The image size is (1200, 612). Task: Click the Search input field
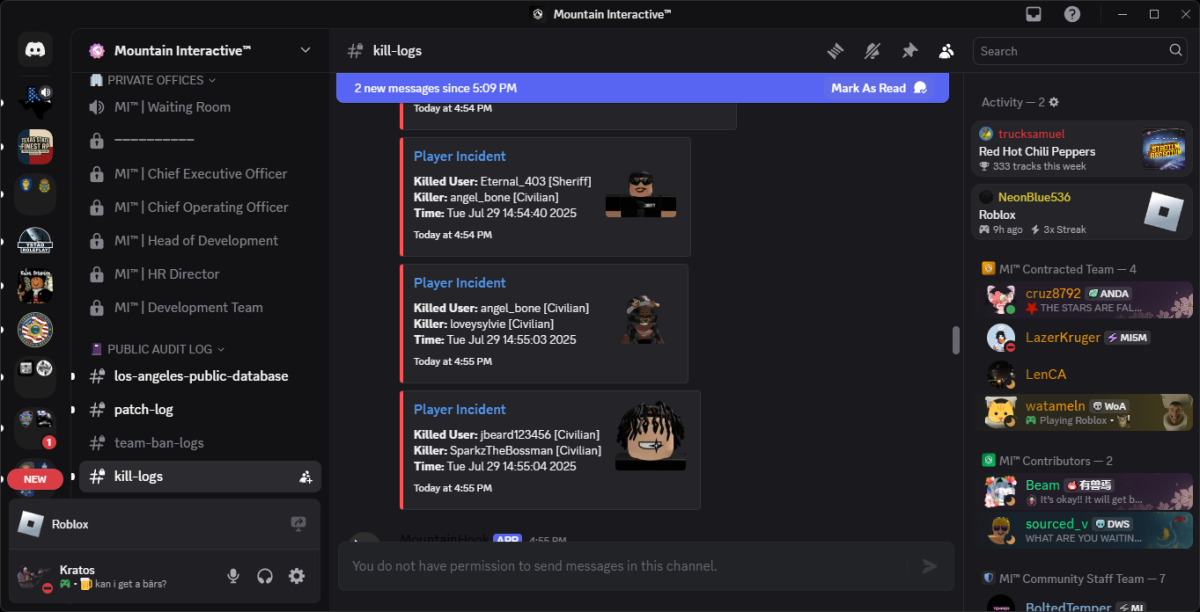pyautogui.click(x=1081, y=51)
